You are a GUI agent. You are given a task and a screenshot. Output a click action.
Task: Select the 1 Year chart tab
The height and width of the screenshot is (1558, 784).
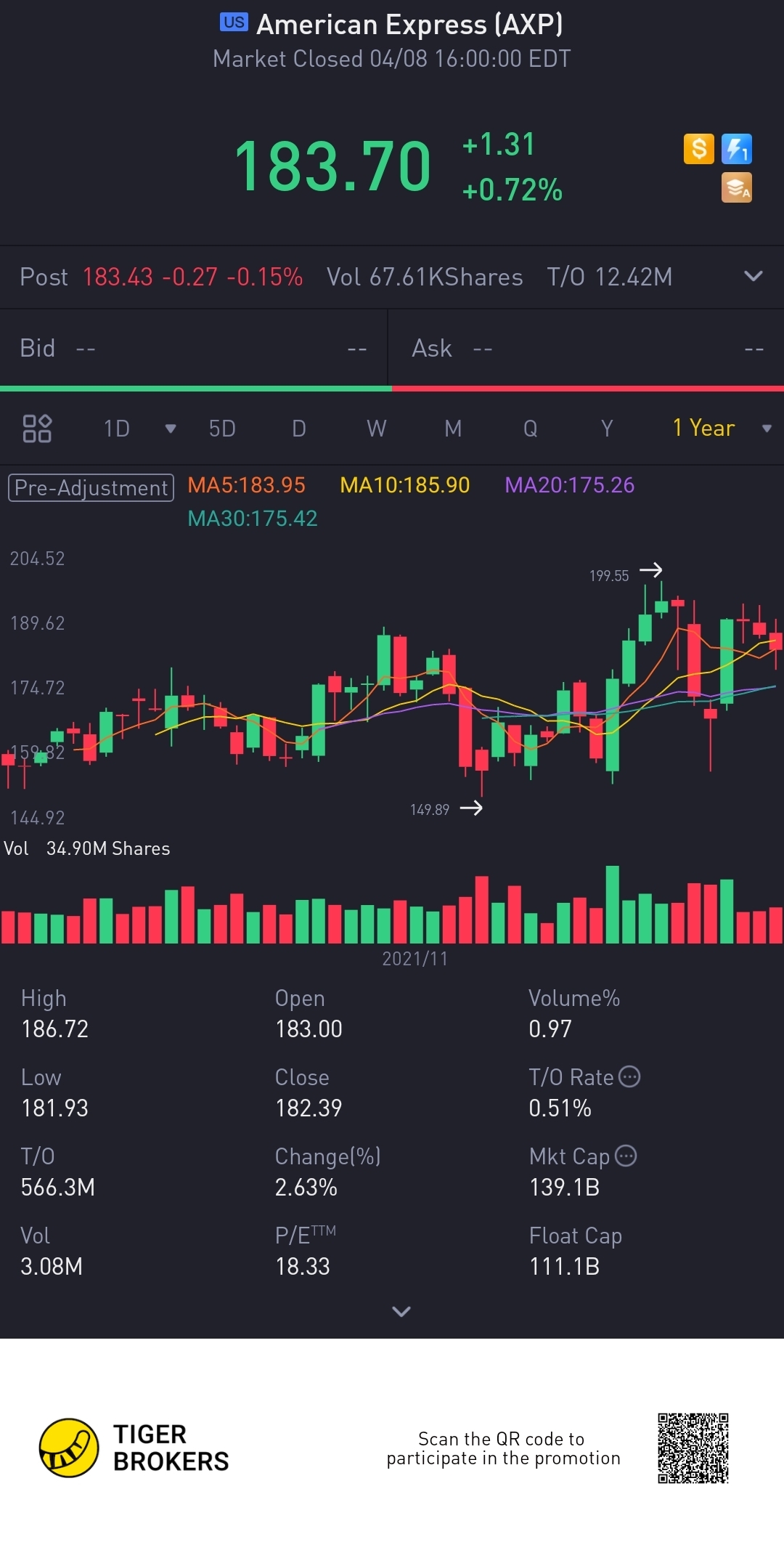(703, 429)
